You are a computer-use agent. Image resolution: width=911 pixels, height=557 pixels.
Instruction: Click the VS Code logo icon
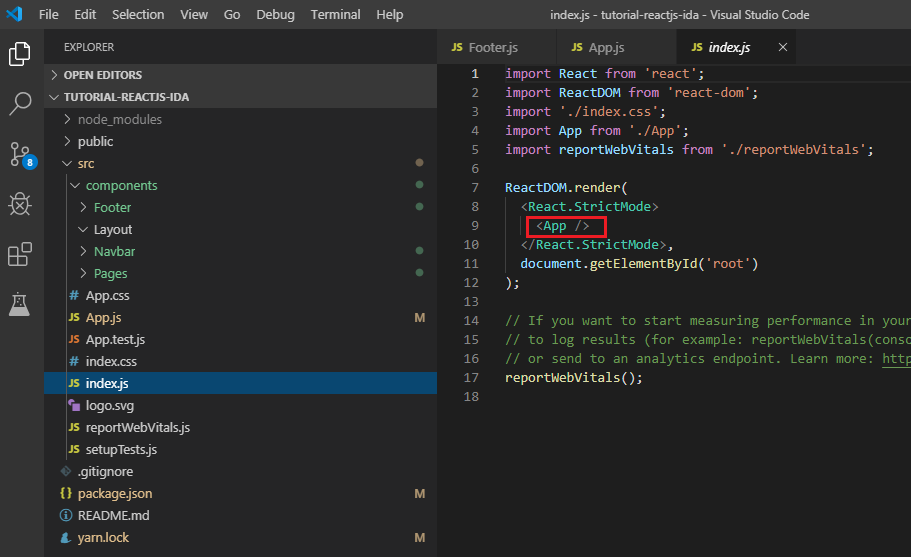pos(14,13)
